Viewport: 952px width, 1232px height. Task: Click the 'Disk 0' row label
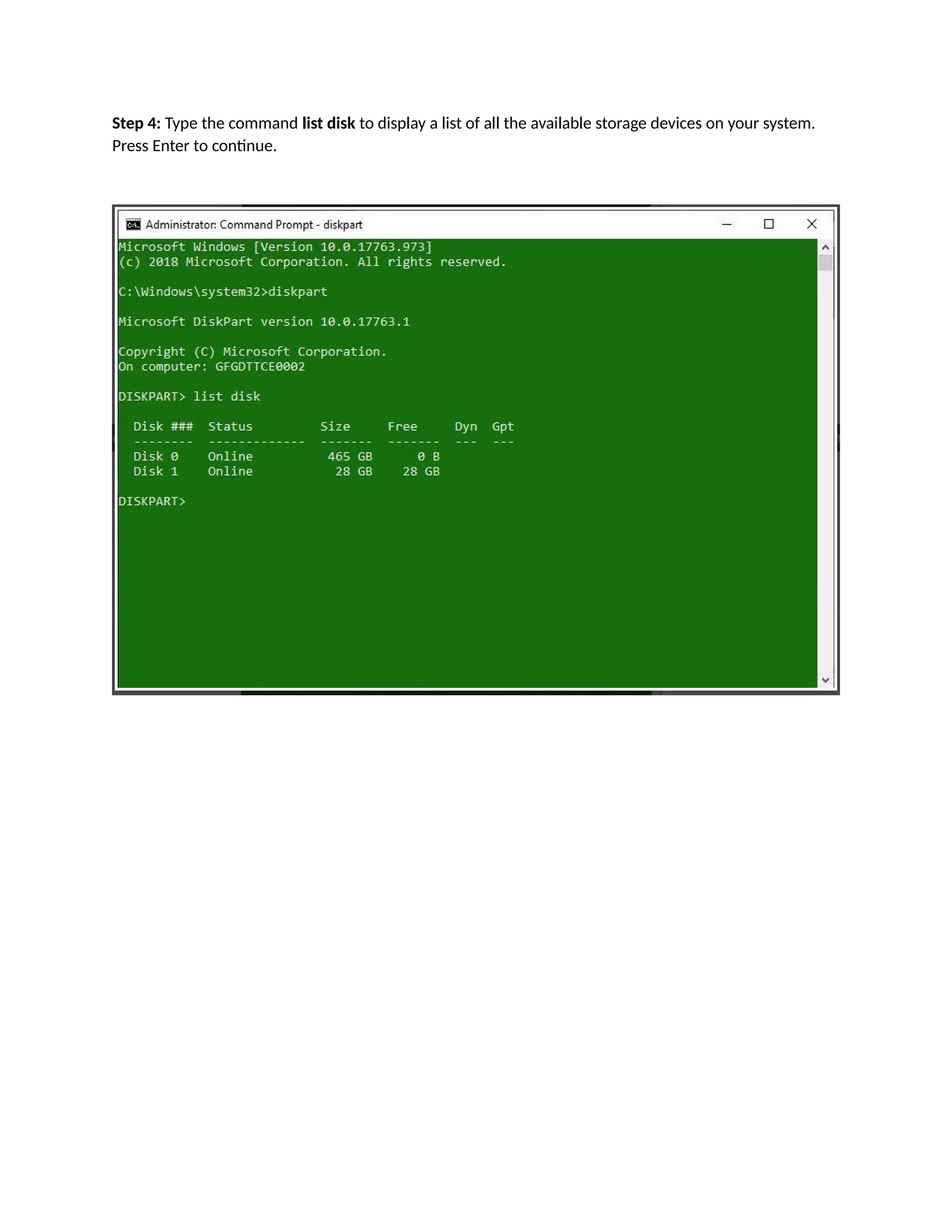pyautogui.click(x=156, y=457)
